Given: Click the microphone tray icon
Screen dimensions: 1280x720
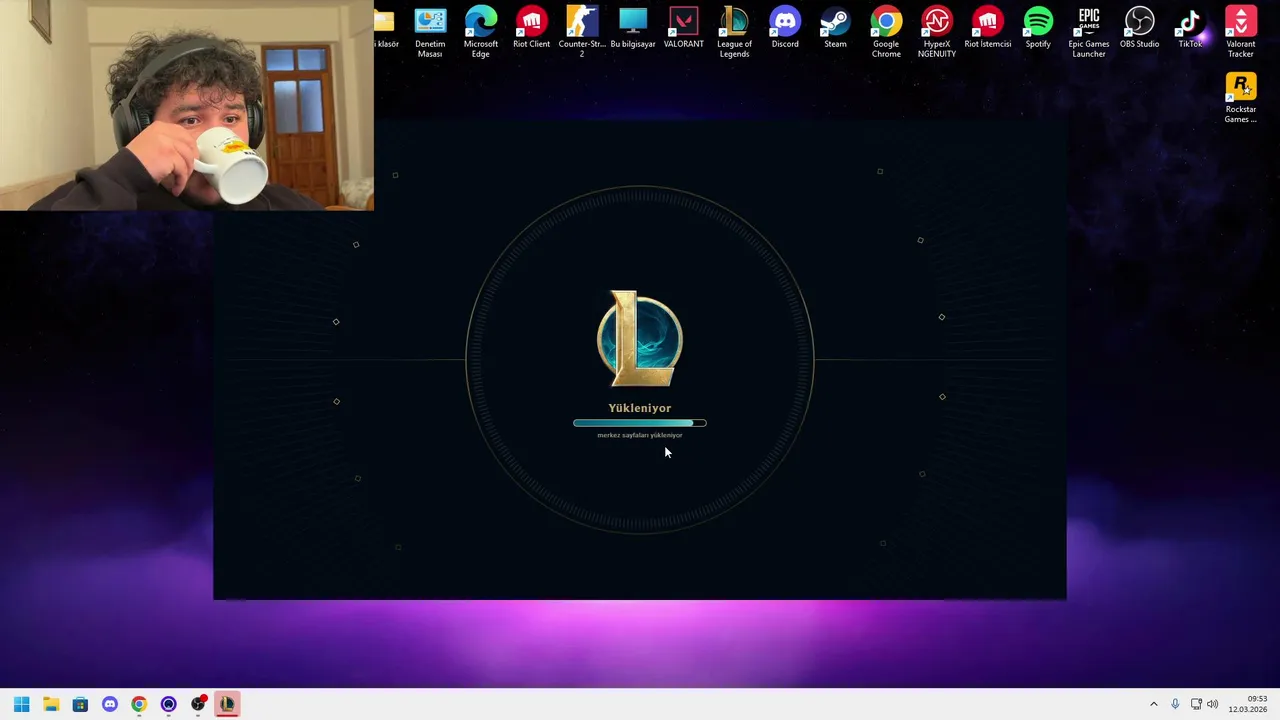Looking at the screenshot, I should pyautogui.click(x=1175, y=704).
